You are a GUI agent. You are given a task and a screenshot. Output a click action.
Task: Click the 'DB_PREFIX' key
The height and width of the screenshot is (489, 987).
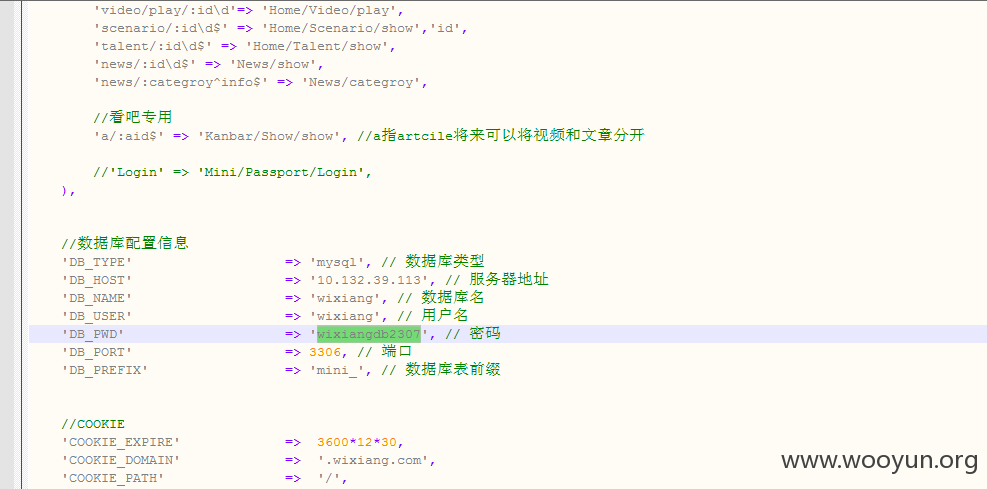pos(104,370)
